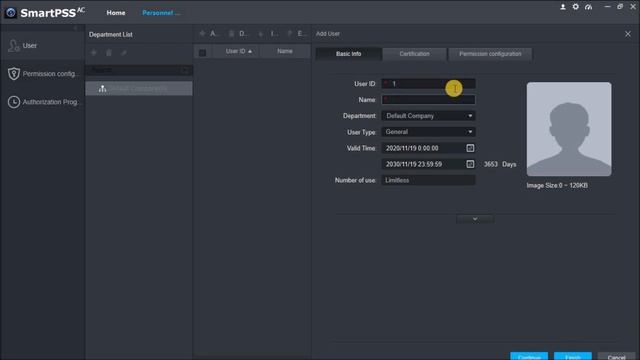This screenshot has height=360, width=640.
Task: Switch to the Permission configuration tab
Action: point(490,54)
